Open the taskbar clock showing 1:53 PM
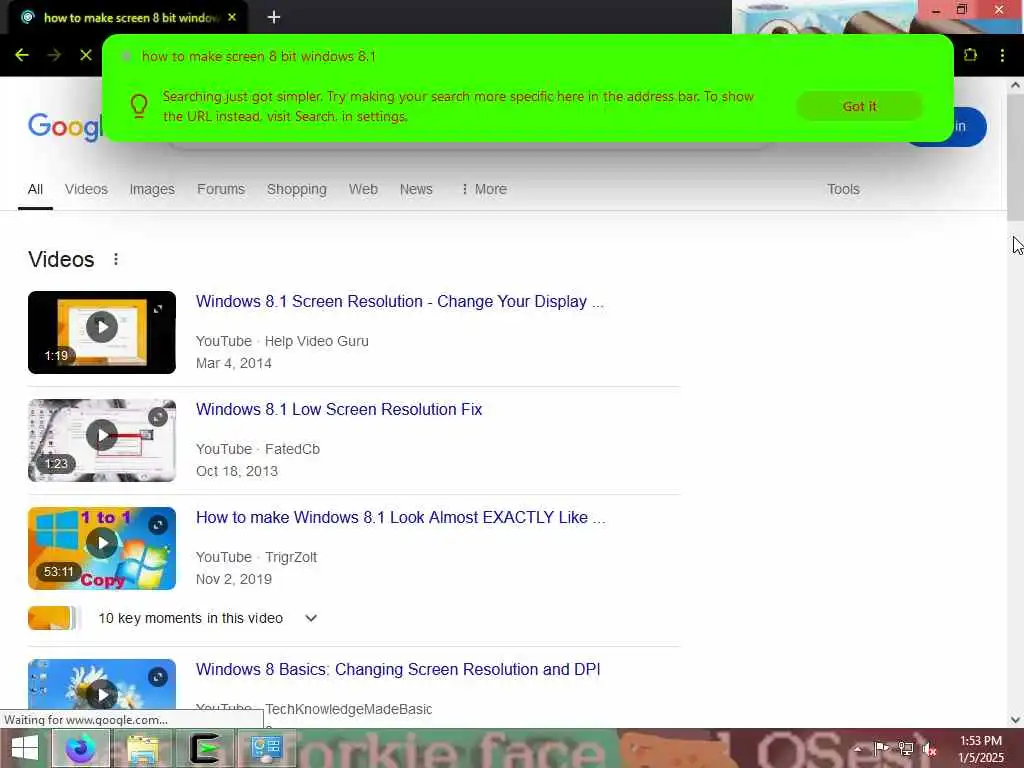This screenshot has height=768, width=1024. pyautogui.click(x=981, y=749)
